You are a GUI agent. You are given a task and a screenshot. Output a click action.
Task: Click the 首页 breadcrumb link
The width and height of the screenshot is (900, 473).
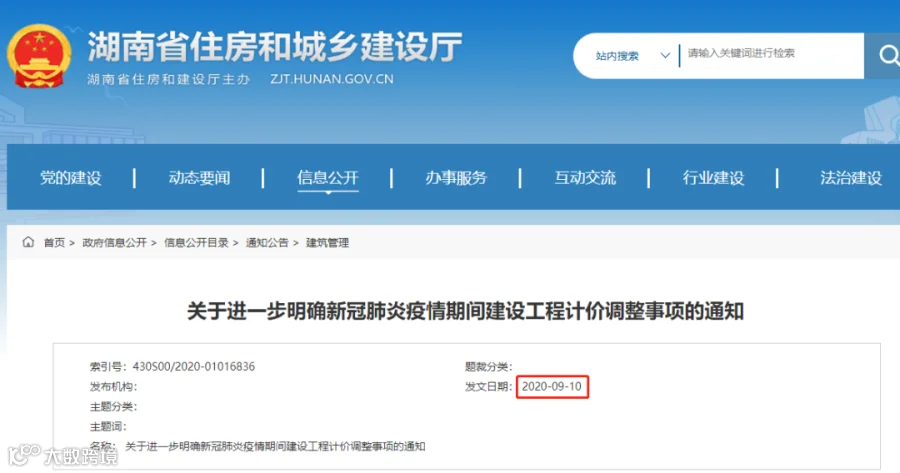[x=55, y=243]
